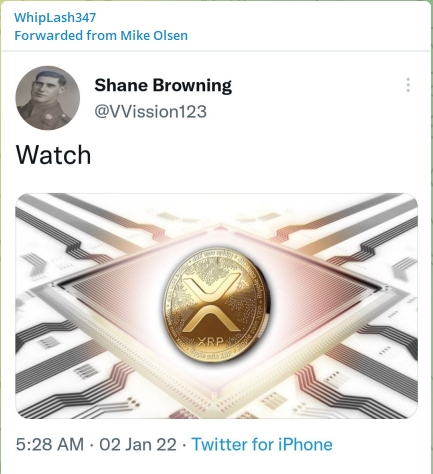Open the circuit board image thumbnail
This screenshot has width=433, height=474.
point(217,306)
